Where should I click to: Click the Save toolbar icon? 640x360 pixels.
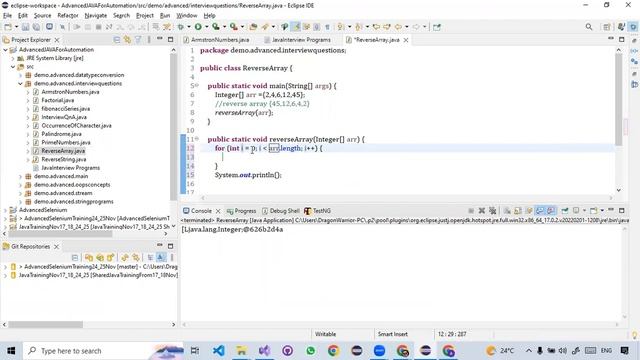(25, 27)
